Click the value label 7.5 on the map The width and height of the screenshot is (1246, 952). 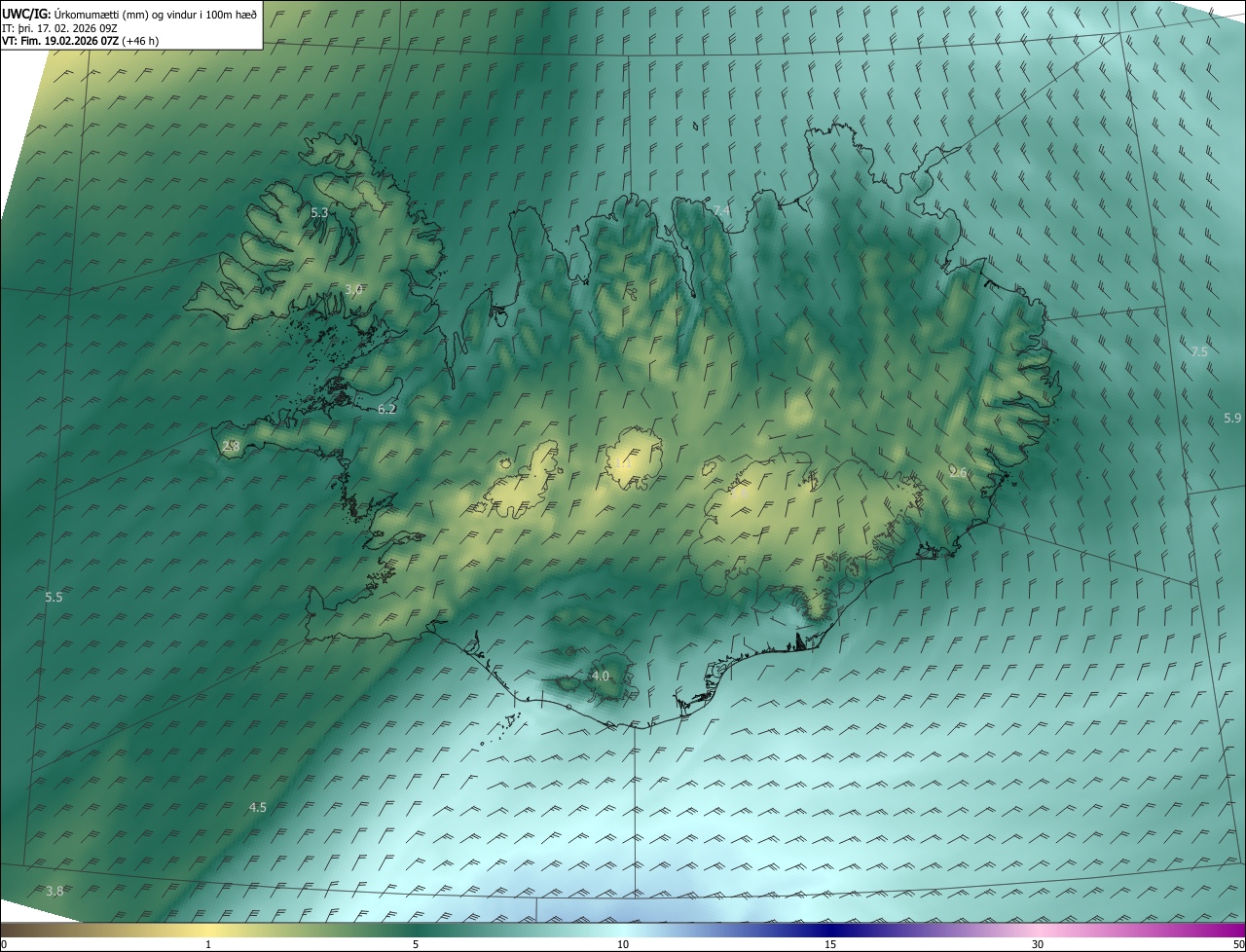1199,351
